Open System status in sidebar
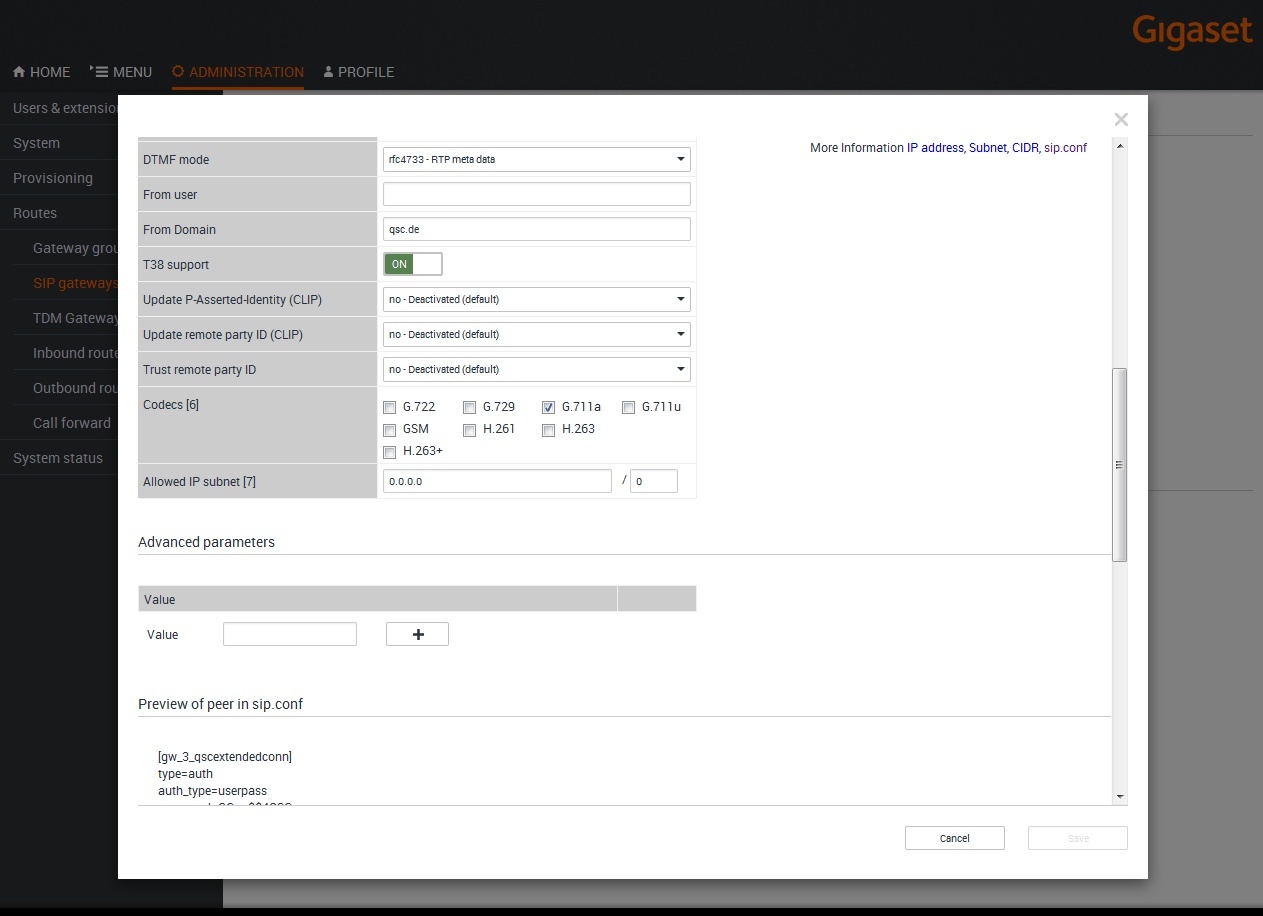The image size is (1263, 916). [x=58, y=458]
